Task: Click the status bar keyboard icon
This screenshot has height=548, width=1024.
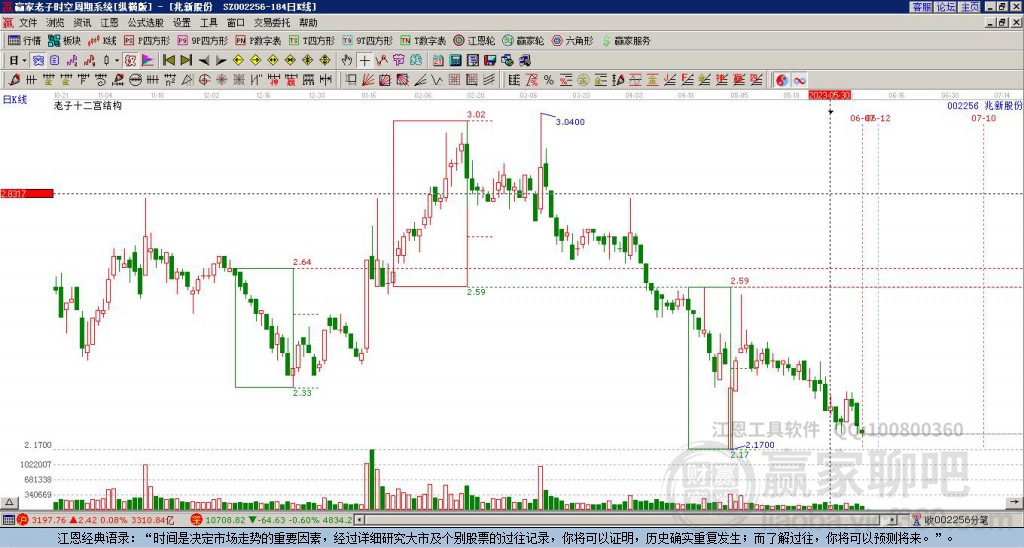Action: [8, 520]
